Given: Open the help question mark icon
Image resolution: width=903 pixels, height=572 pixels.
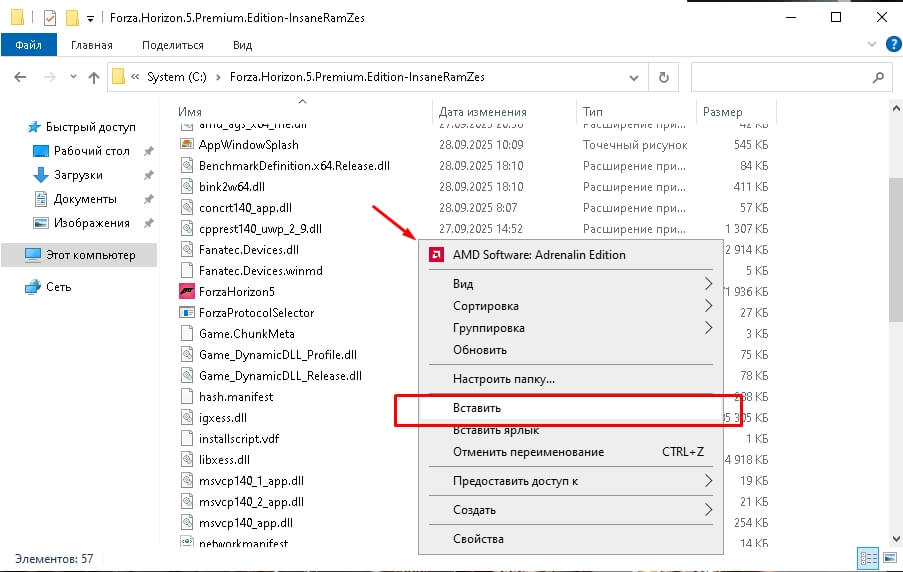Looking at the screenshot, I should click(x=893, y=44).
